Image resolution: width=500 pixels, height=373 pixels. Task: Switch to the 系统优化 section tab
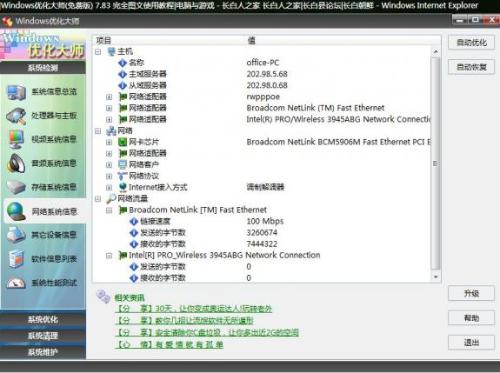coord(43,320)
